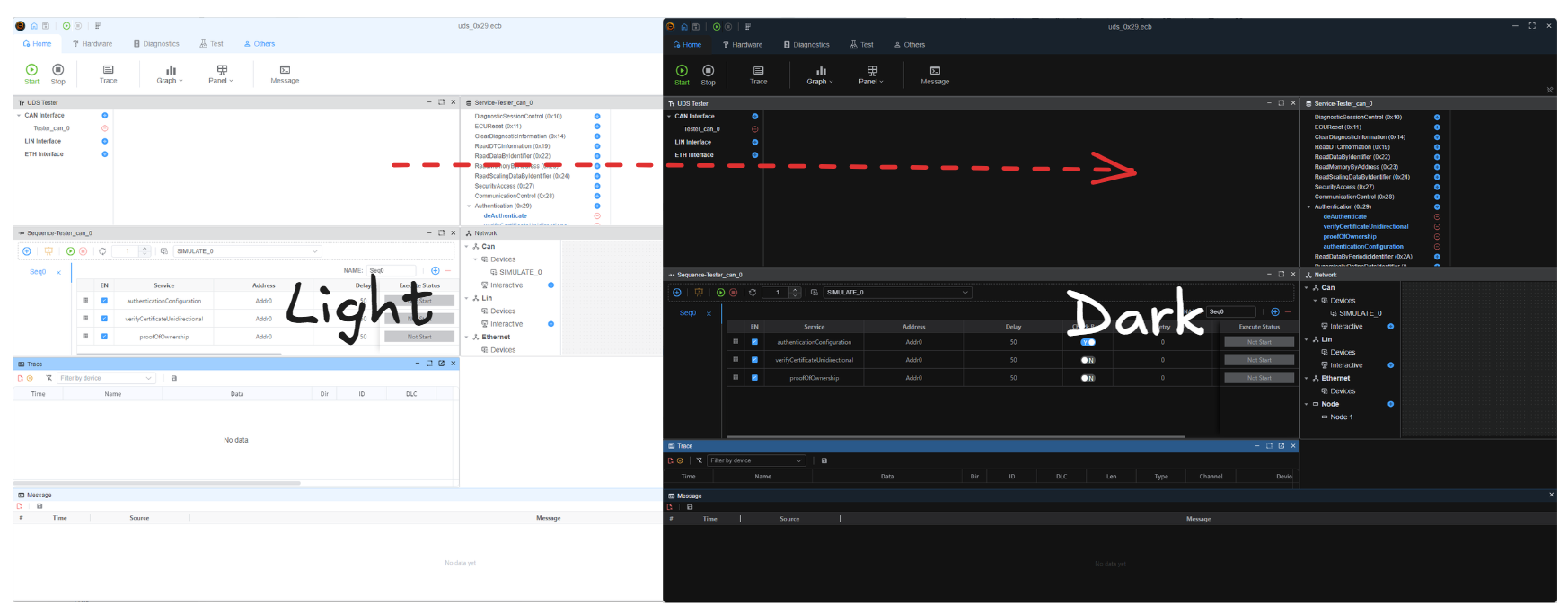Viewport: 1568px width, 614px height.
Task: Click the Stop icon in the light window
Action: [x=58, y=69]
